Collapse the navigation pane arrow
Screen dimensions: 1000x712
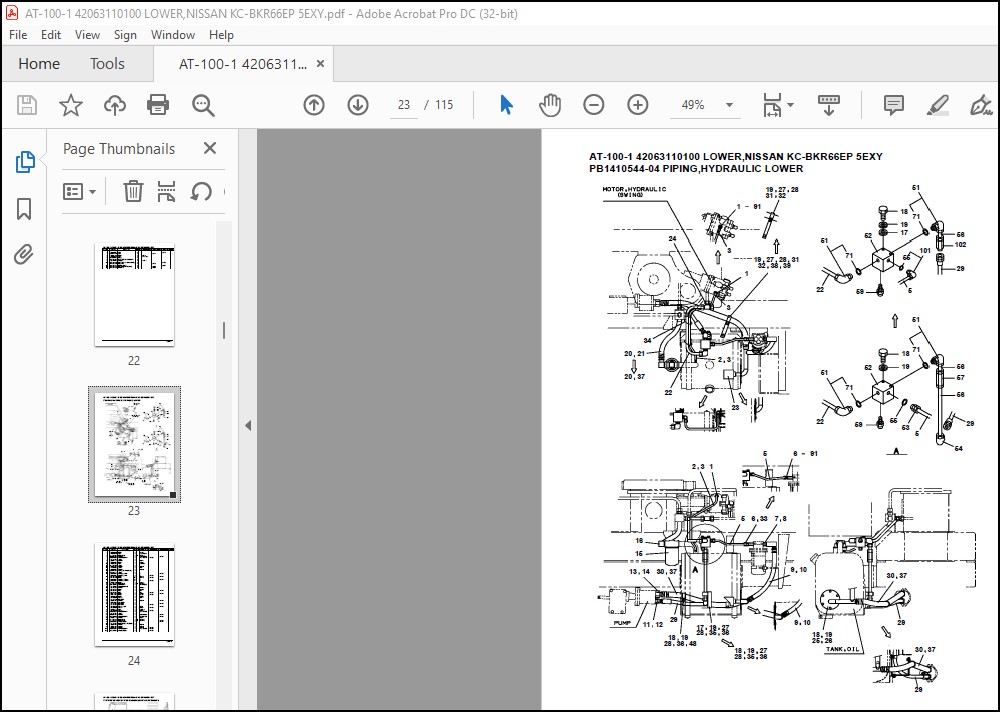pos(248,425)
